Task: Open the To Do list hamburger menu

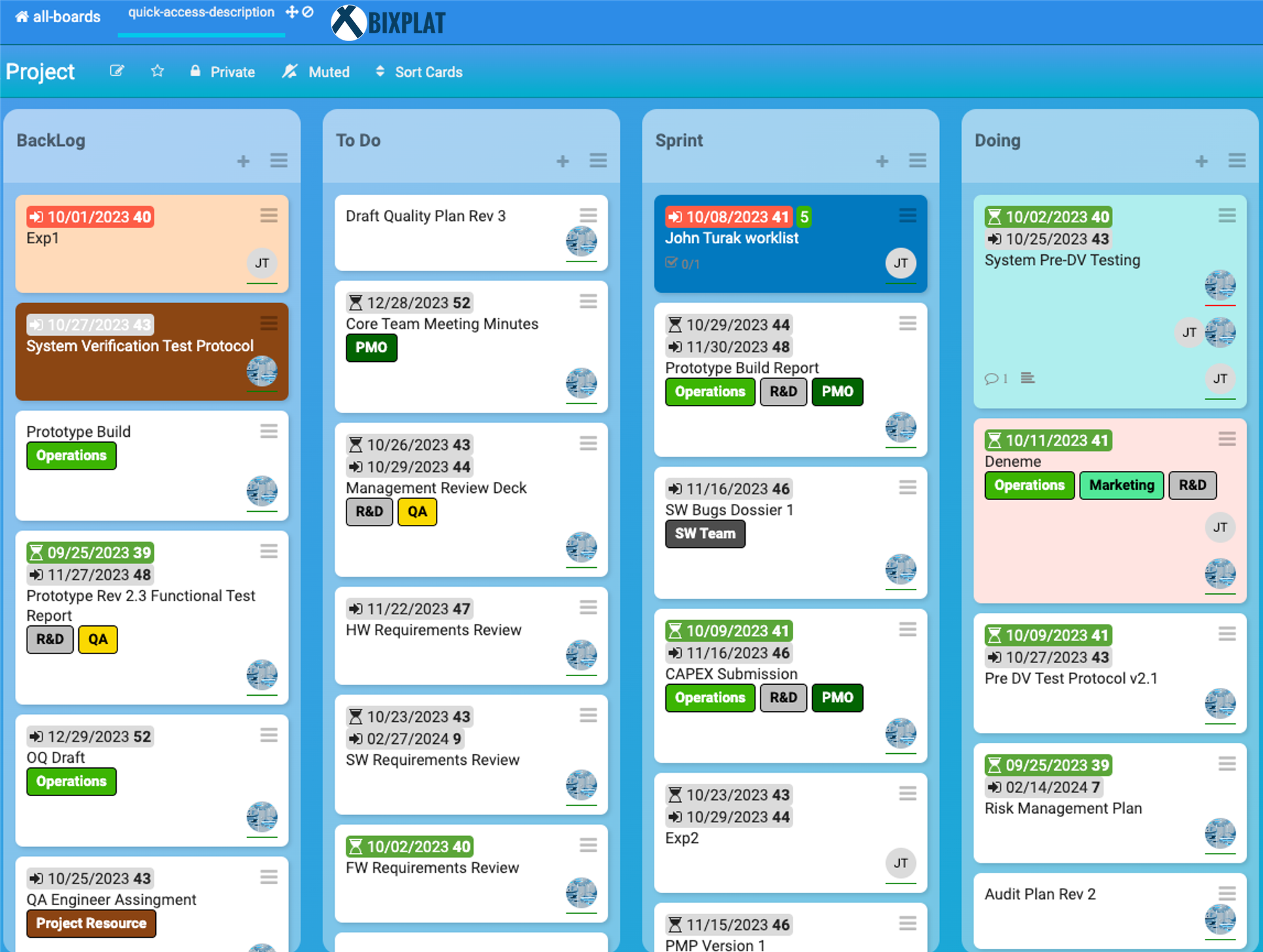Action: click(598, 160)
